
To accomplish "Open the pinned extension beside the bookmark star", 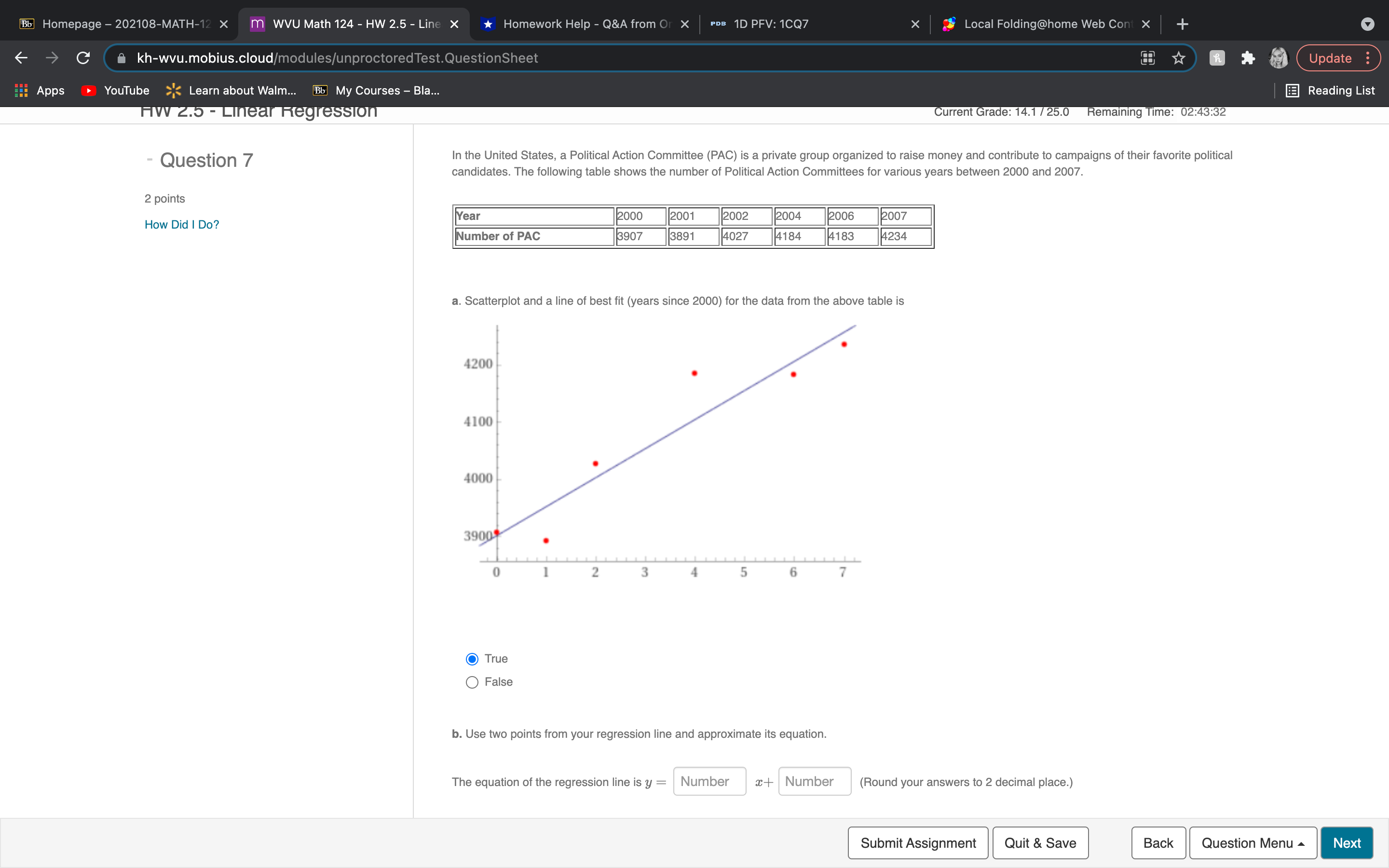I will tap(1216, 57).
